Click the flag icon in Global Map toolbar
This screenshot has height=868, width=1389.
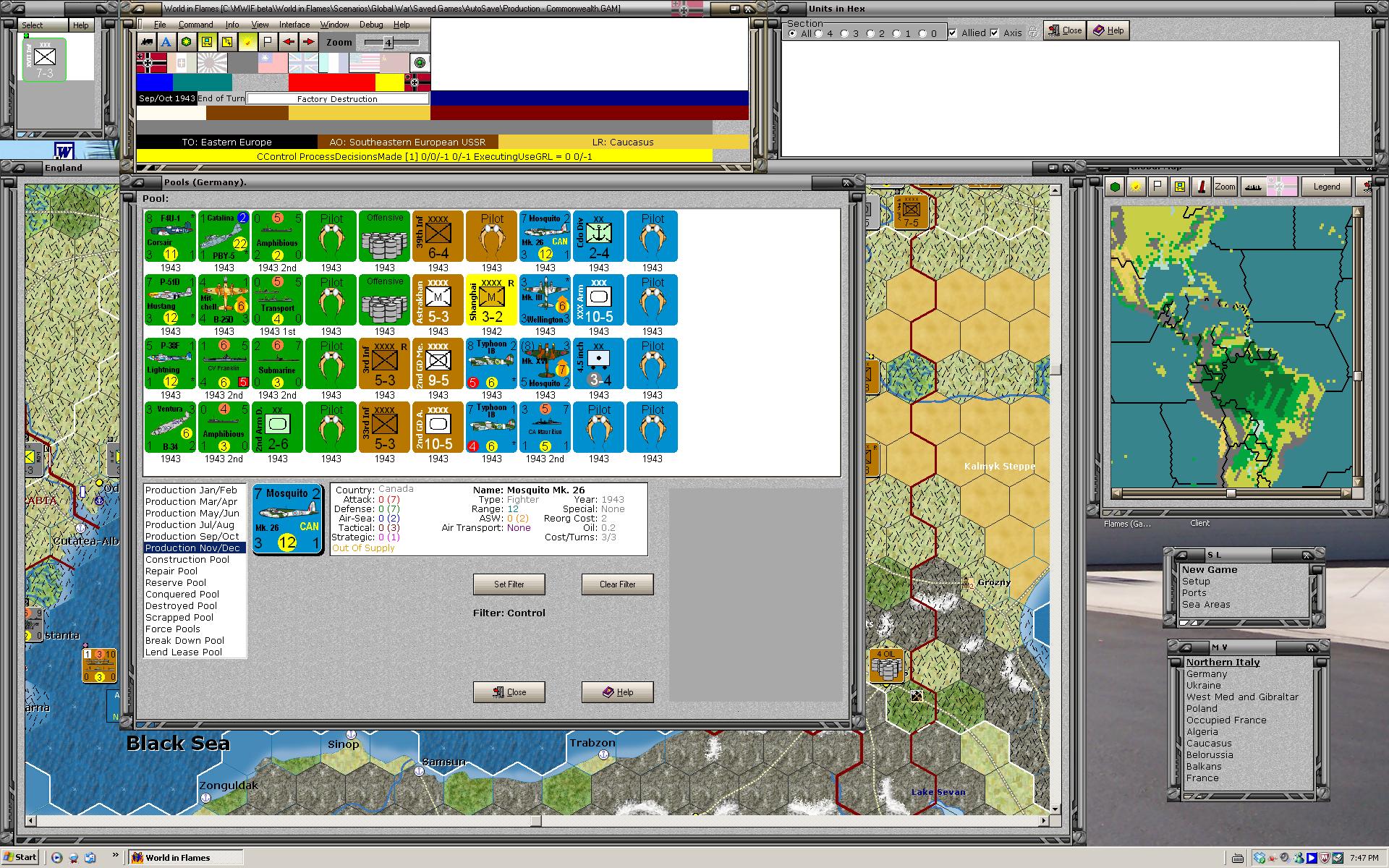[1158, 187]
